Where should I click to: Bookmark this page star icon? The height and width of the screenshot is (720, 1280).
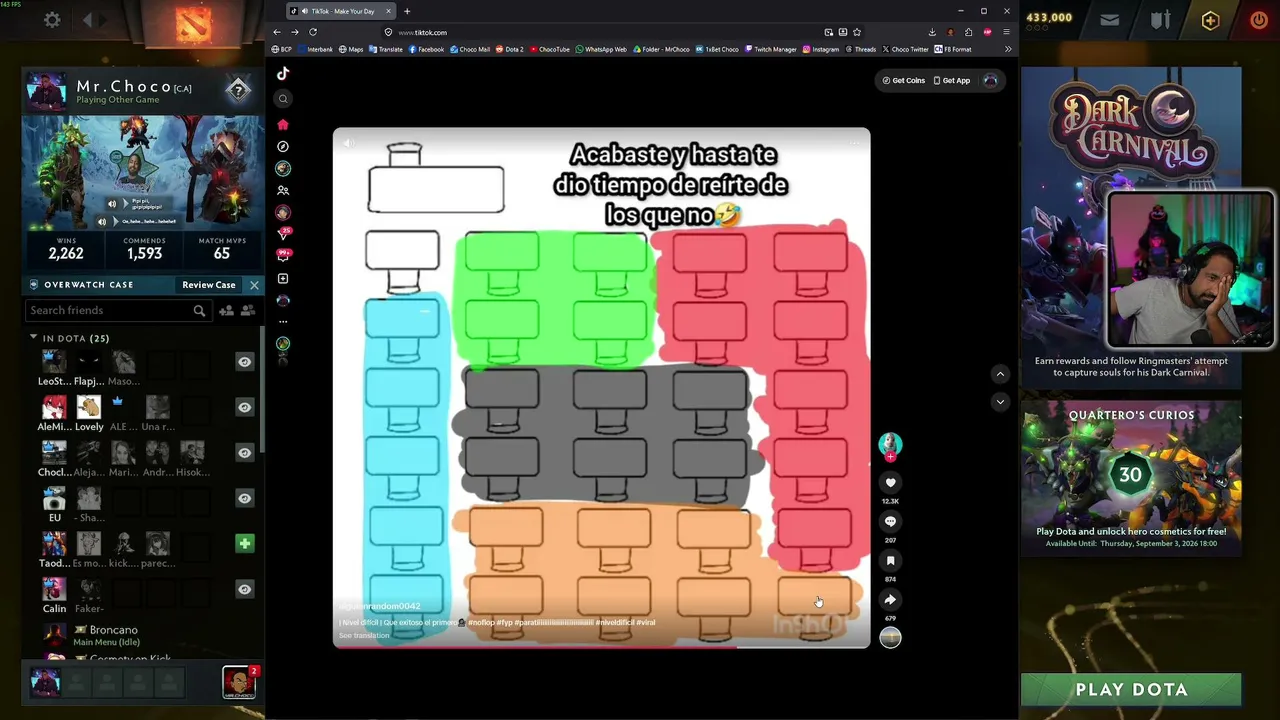click(x=857, y=32)
